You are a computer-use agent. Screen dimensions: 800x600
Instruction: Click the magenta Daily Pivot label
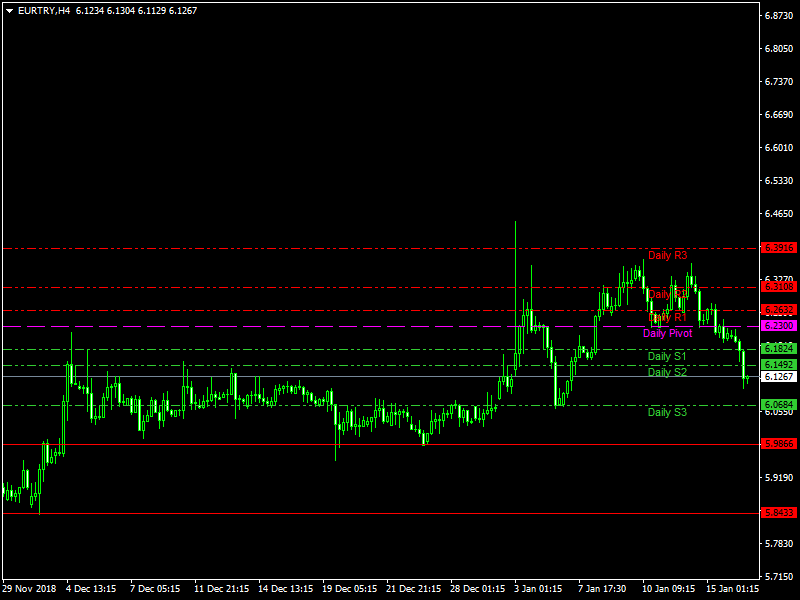667,333
